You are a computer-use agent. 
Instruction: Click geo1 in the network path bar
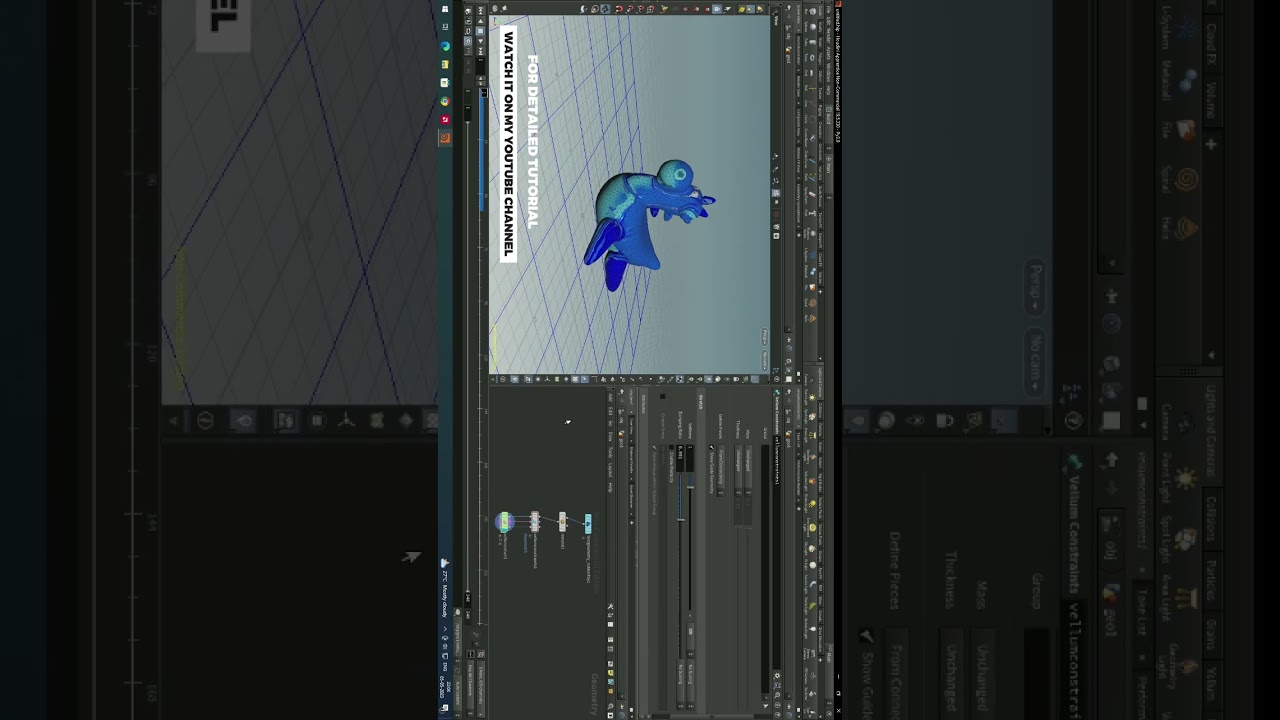pos(621,439)
